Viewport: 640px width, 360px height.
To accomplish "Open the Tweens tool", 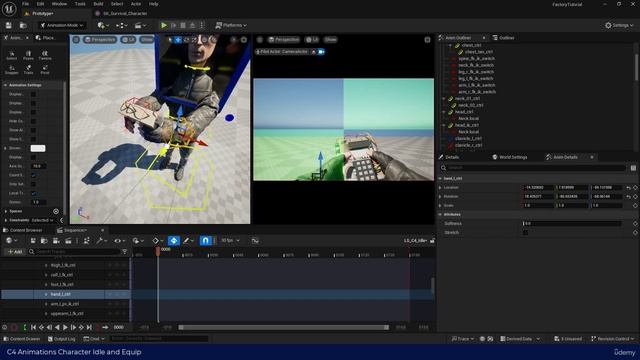I will point(45,56).
